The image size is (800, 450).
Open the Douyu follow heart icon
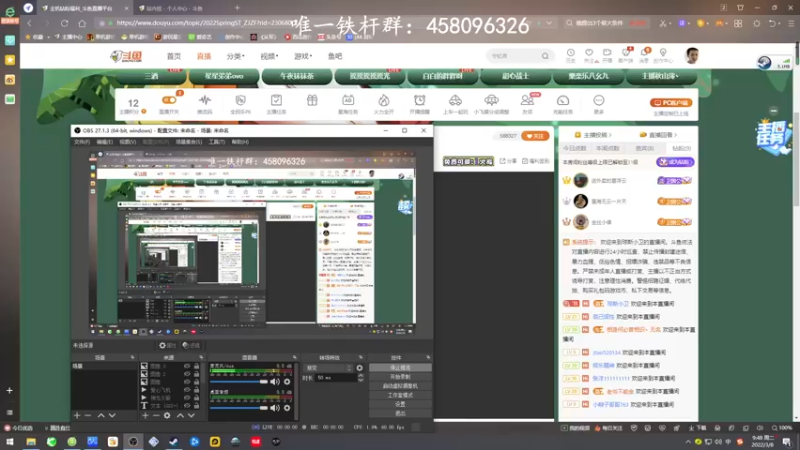(x=589, y=53)
